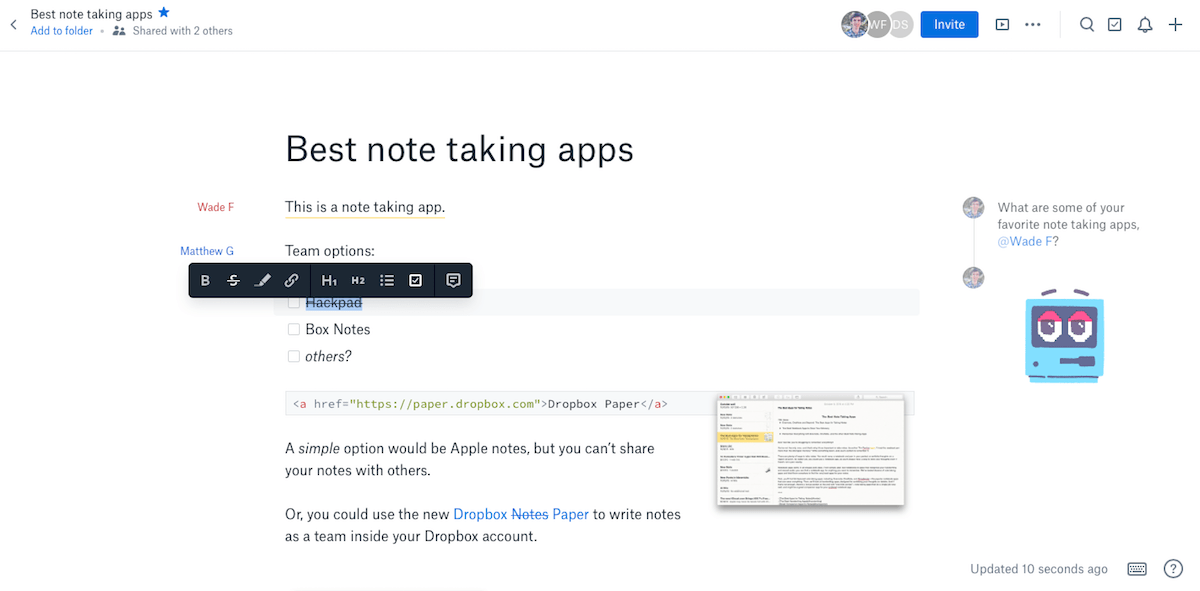This screenshot has height=591, width=1200.
Task: Click the Invite button
Action: click(x=949, y=25)
